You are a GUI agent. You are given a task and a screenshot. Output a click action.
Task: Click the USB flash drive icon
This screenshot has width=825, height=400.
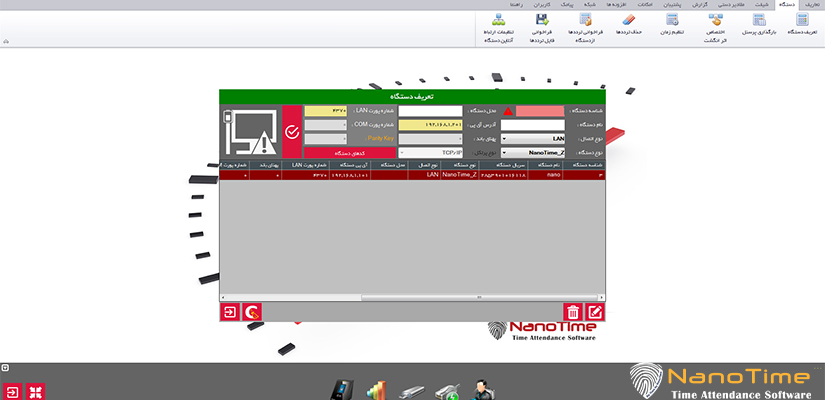coord(411,392)
